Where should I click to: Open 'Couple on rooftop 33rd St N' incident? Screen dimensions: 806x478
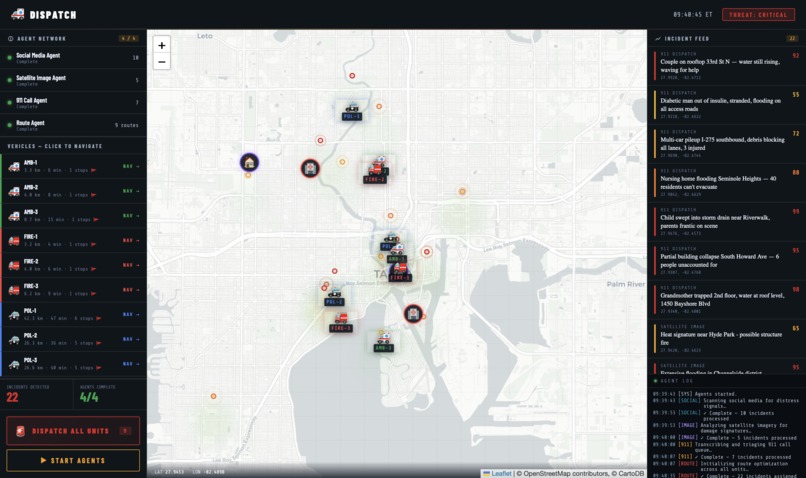[726, 66]
